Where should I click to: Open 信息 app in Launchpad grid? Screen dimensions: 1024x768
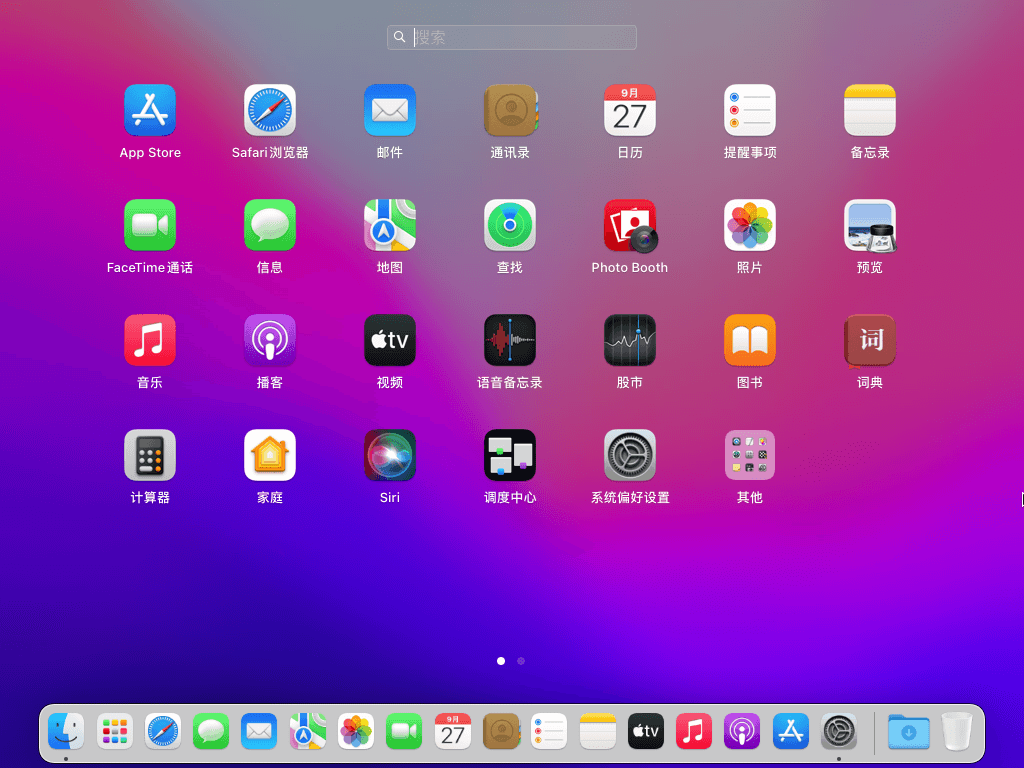tap(270, 225)
